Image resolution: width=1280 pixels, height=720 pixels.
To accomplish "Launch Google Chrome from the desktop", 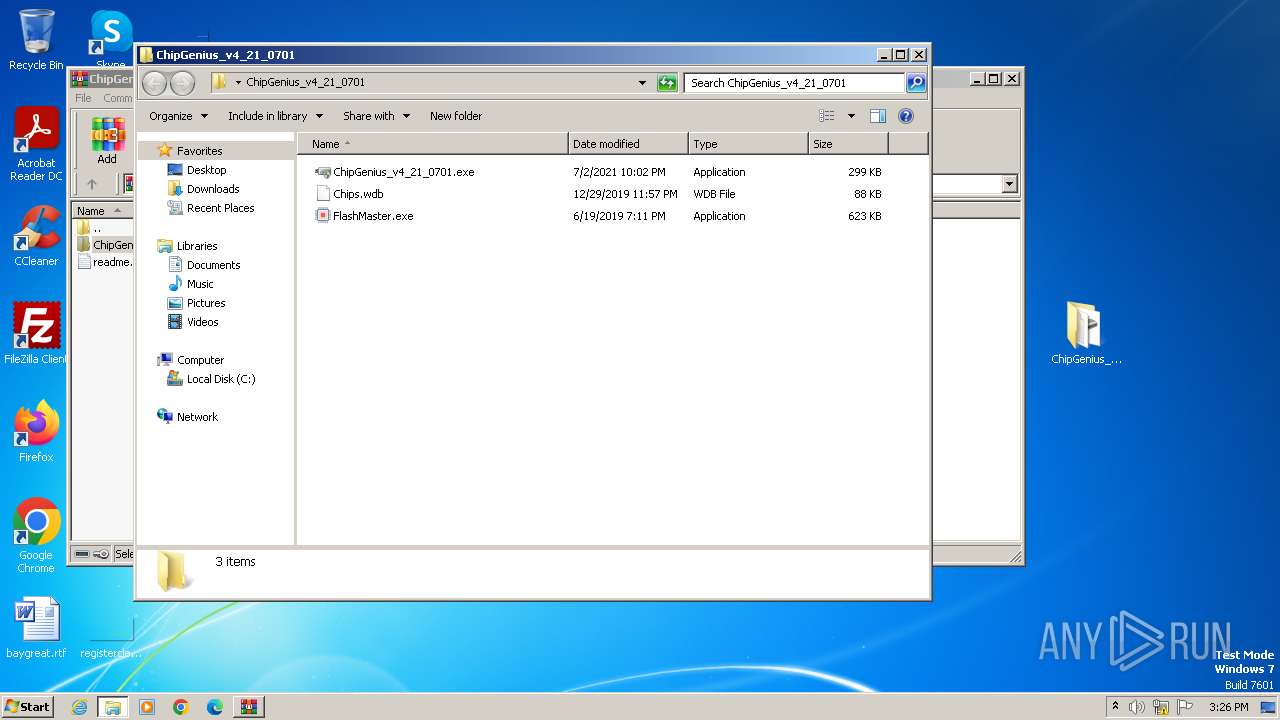I will coord(36,536).
